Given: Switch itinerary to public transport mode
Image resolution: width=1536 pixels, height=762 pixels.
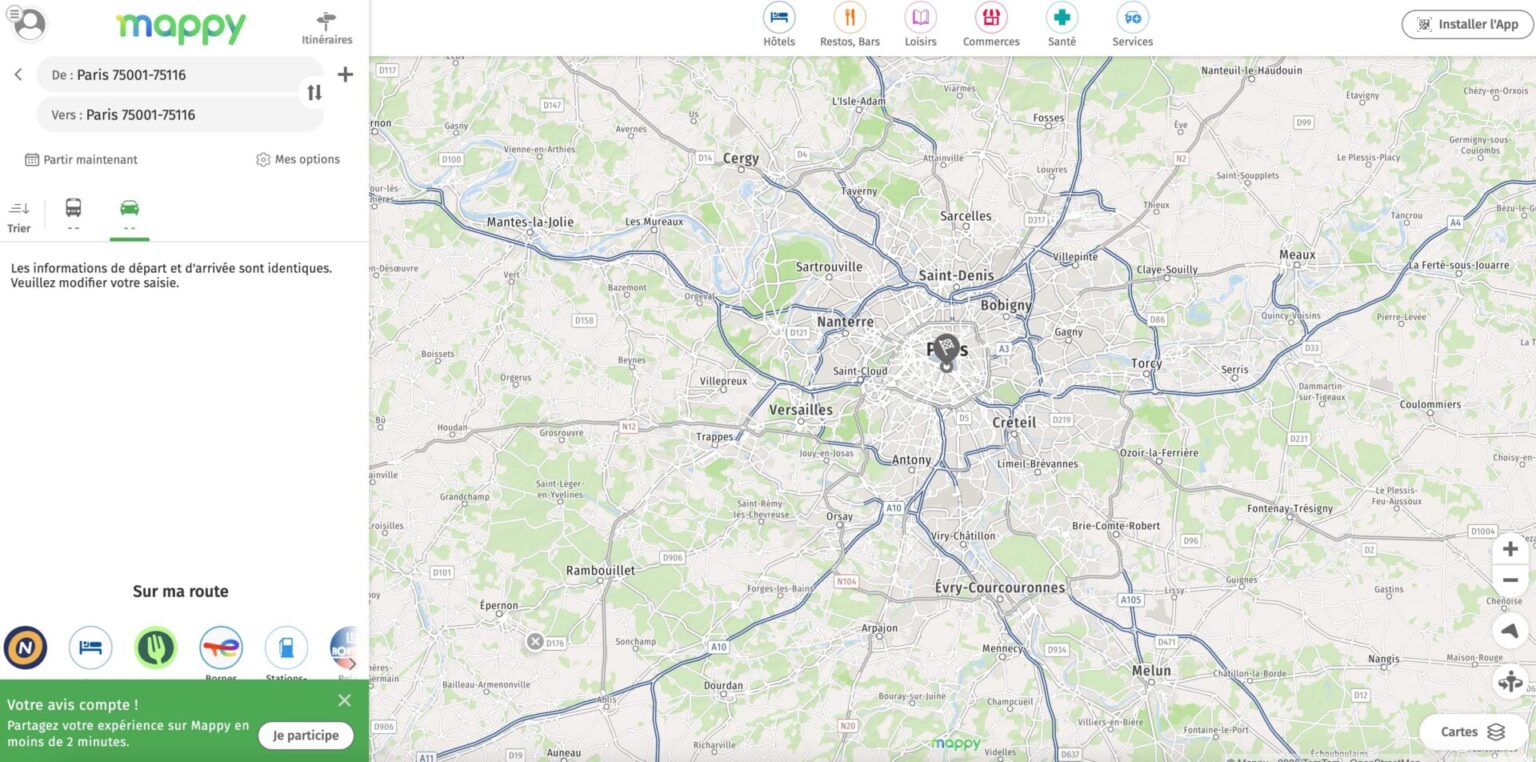Looking at the screenshot, I should tap(72, 209).
